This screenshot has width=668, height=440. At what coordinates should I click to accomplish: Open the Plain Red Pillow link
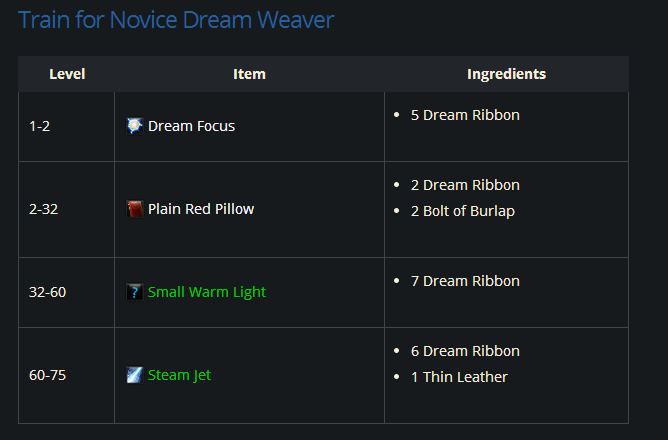click(x=201, y=209)
